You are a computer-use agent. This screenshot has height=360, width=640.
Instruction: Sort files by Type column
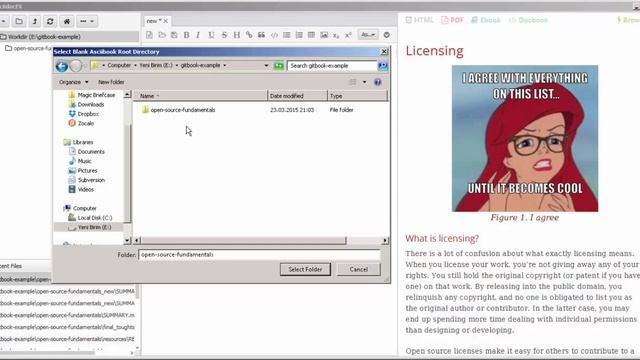[357, 96]
